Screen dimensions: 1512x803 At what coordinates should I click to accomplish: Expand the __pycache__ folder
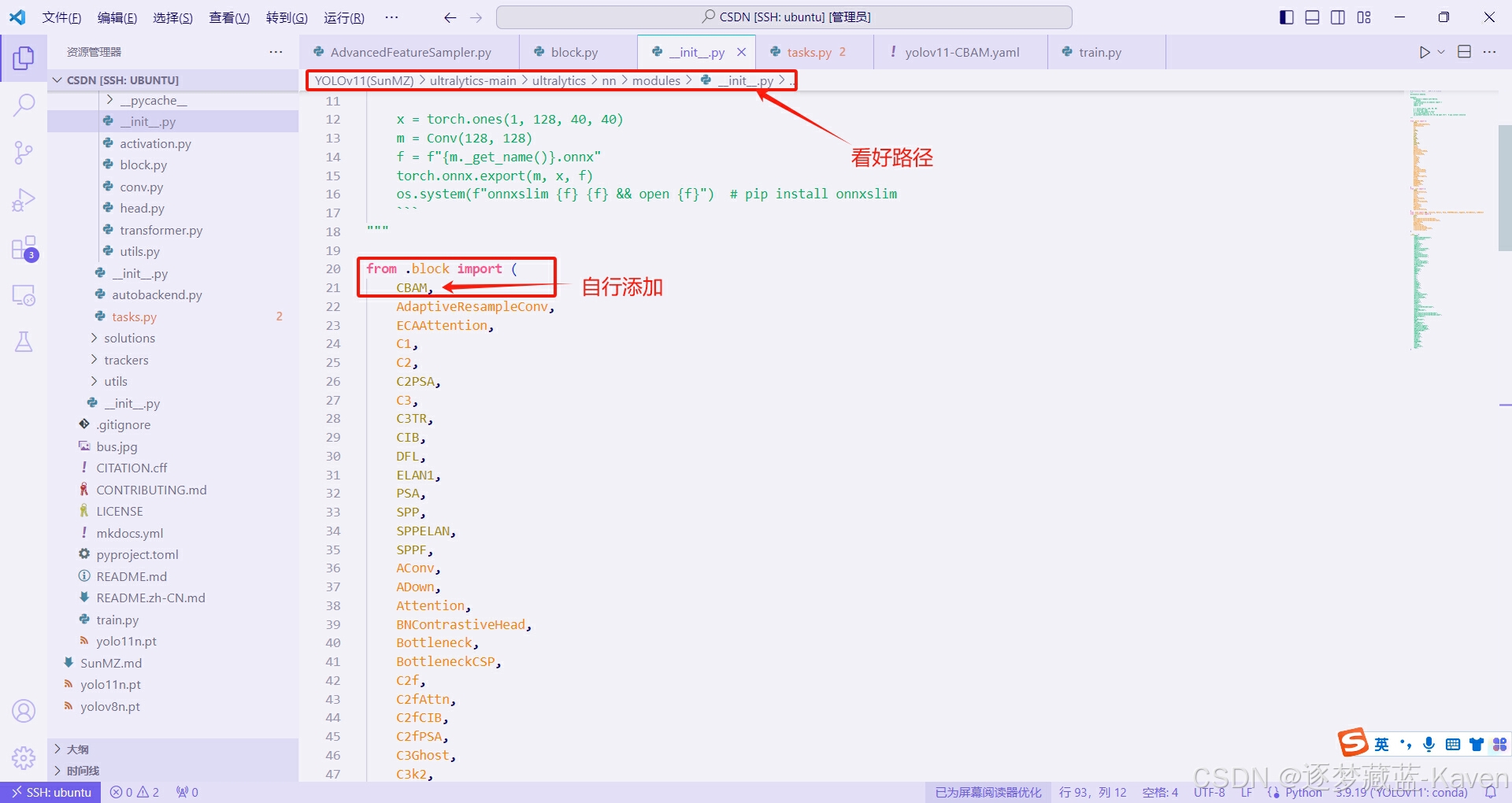(173, 100)
